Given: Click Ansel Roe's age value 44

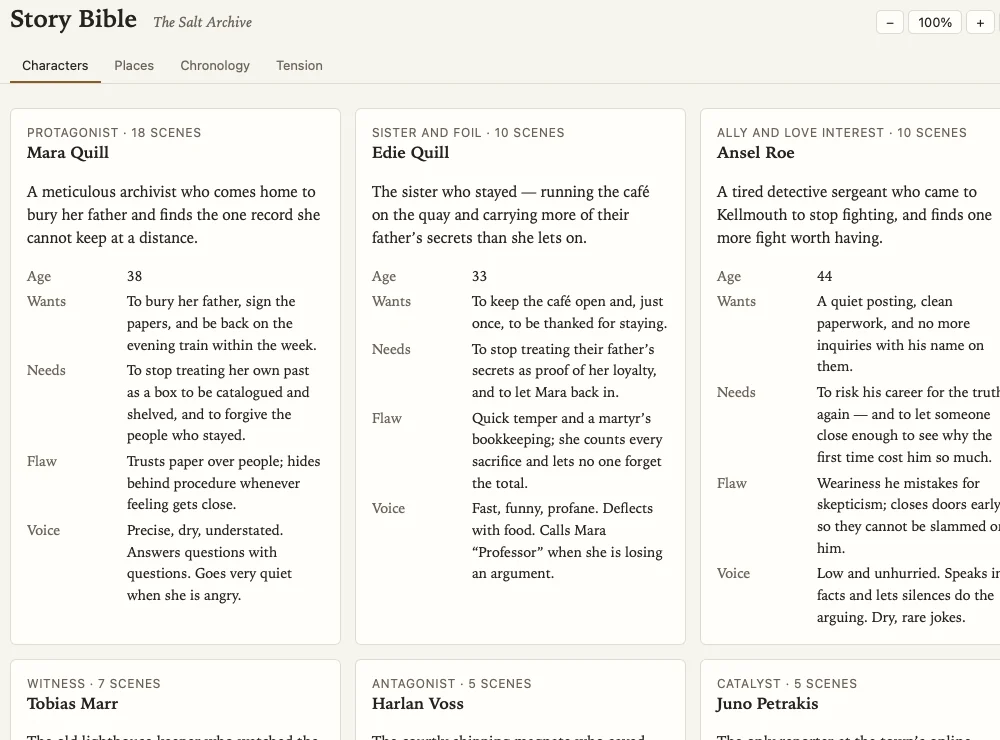Looking at the screenshot, I should pos(825,276).
